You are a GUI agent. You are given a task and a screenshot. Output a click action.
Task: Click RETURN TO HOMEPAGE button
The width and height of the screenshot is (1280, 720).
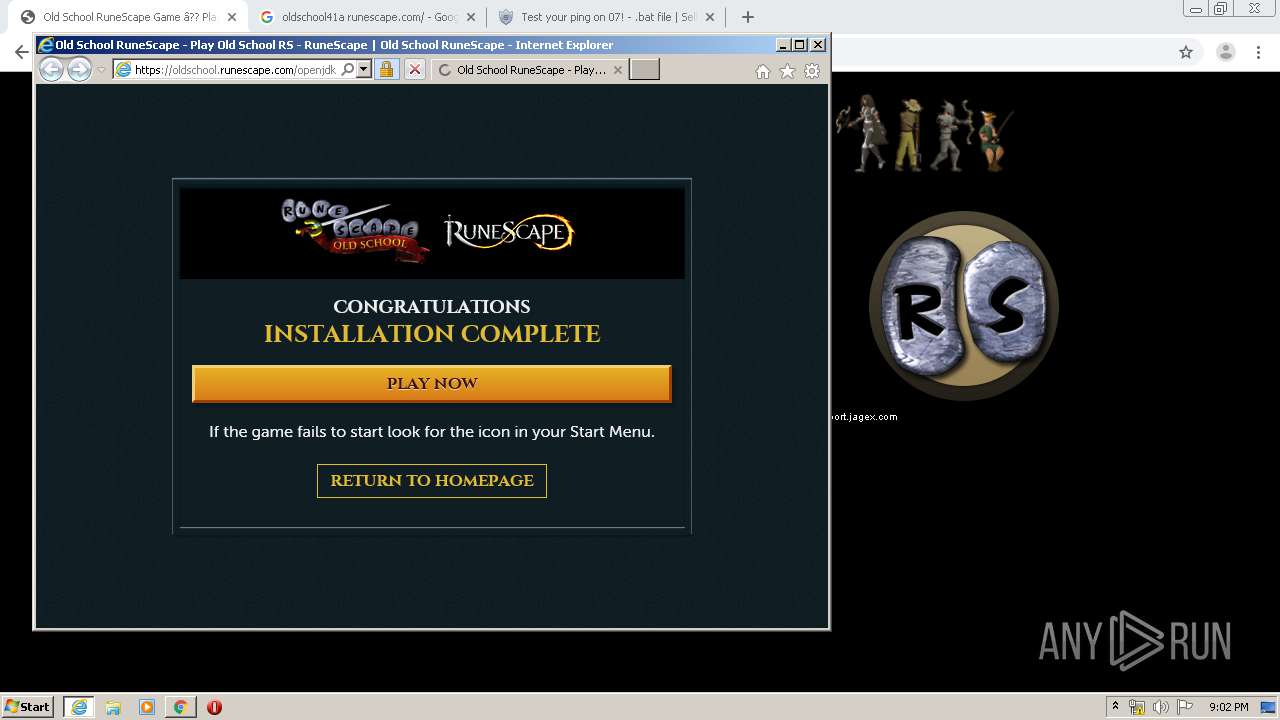coord(432,481)
